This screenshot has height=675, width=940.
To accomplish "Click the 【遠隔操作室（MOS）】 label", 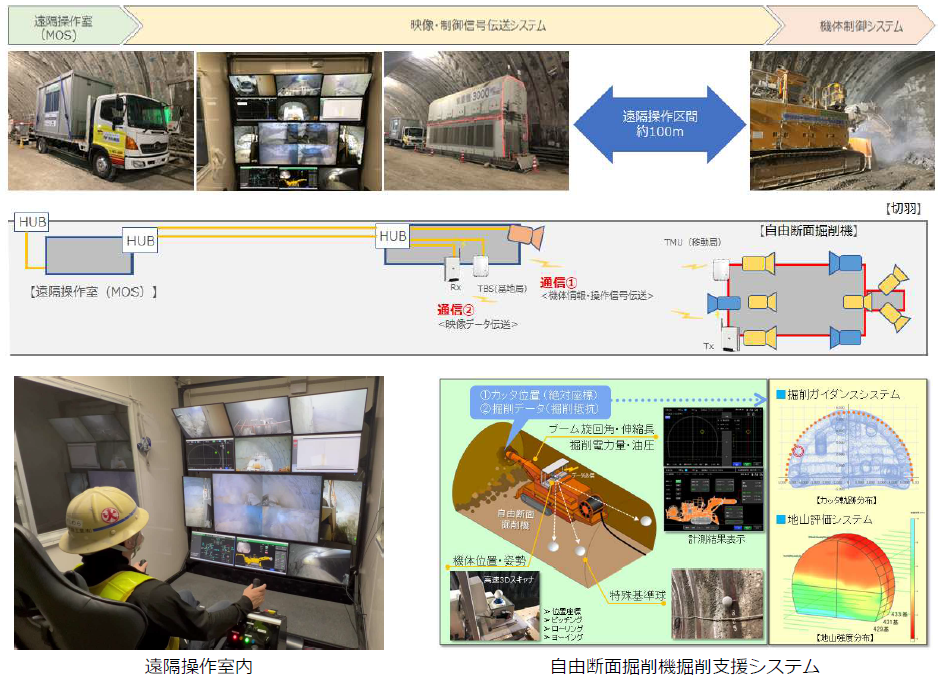I will click(93, 292).
